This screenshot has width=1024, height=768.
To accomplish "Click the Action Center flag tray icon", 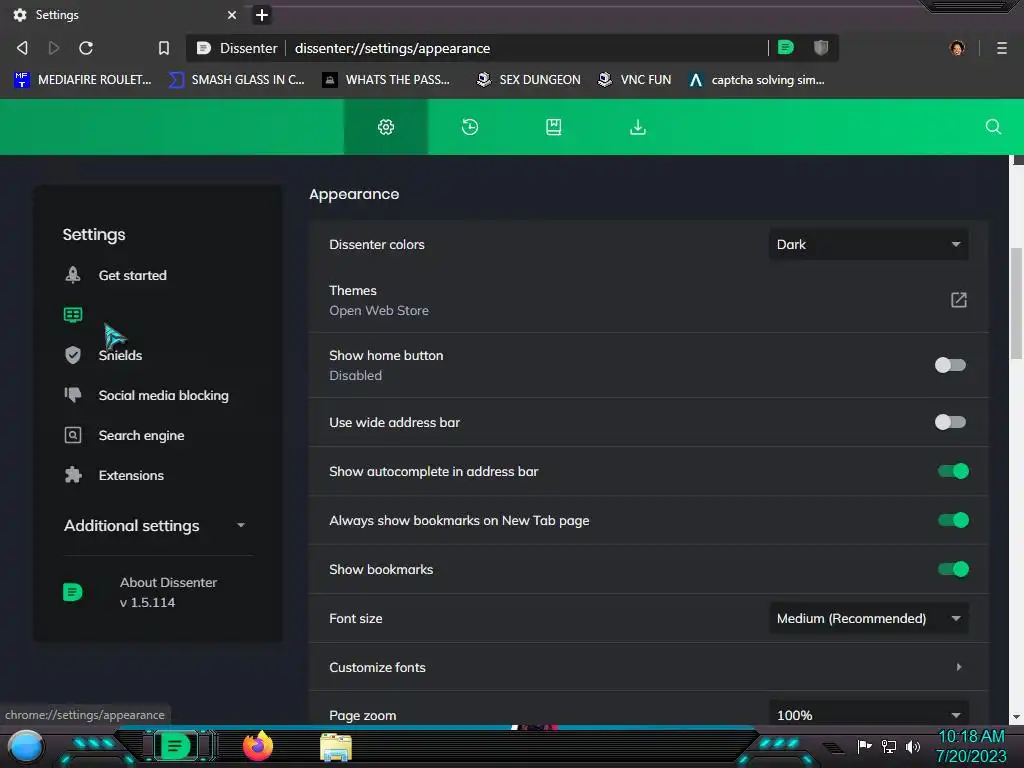I will [865, 746].
